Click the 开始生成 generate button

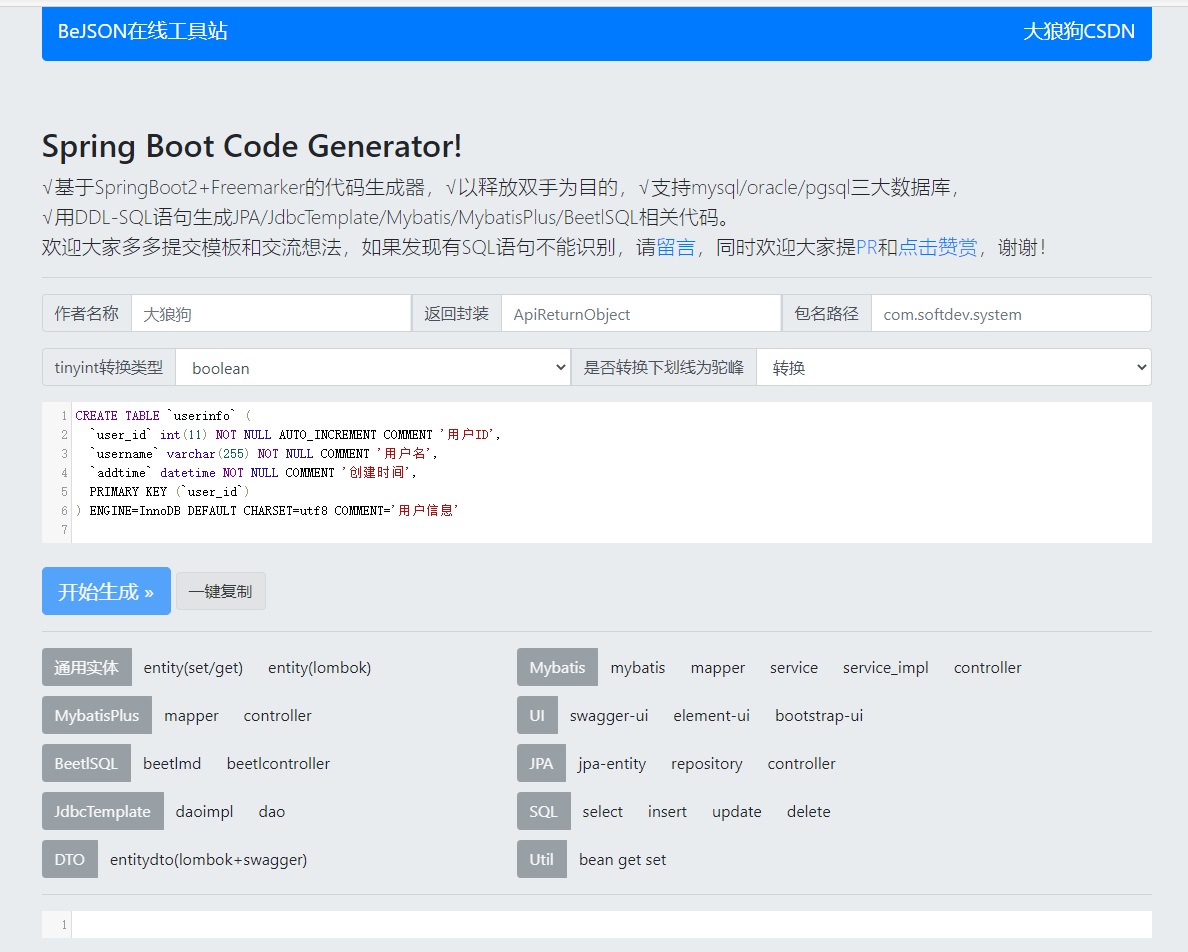coord(106,591)
